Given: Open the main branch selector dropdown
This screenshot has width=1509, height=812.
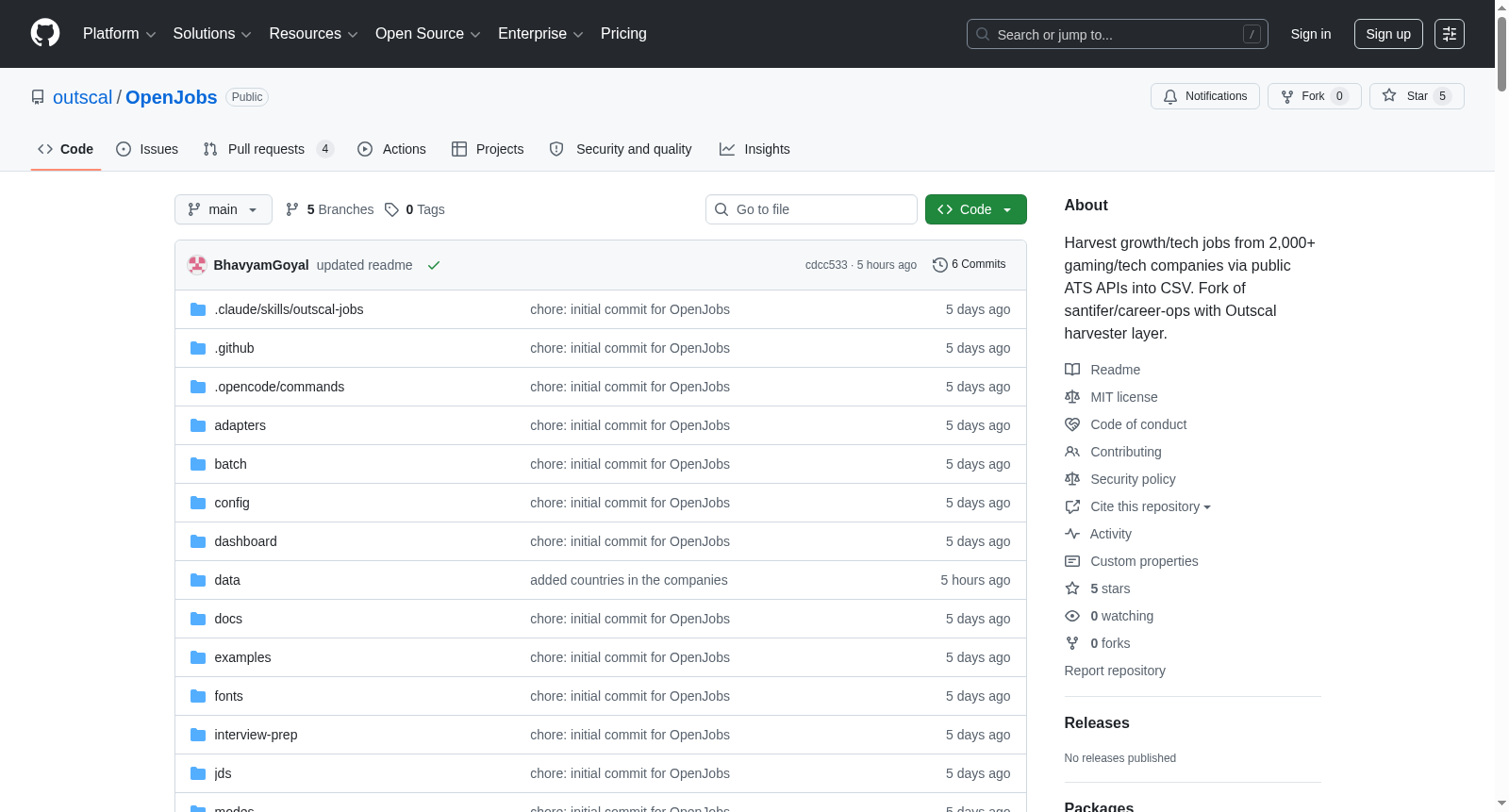Looking at the screenshot, I should [224, 209].
